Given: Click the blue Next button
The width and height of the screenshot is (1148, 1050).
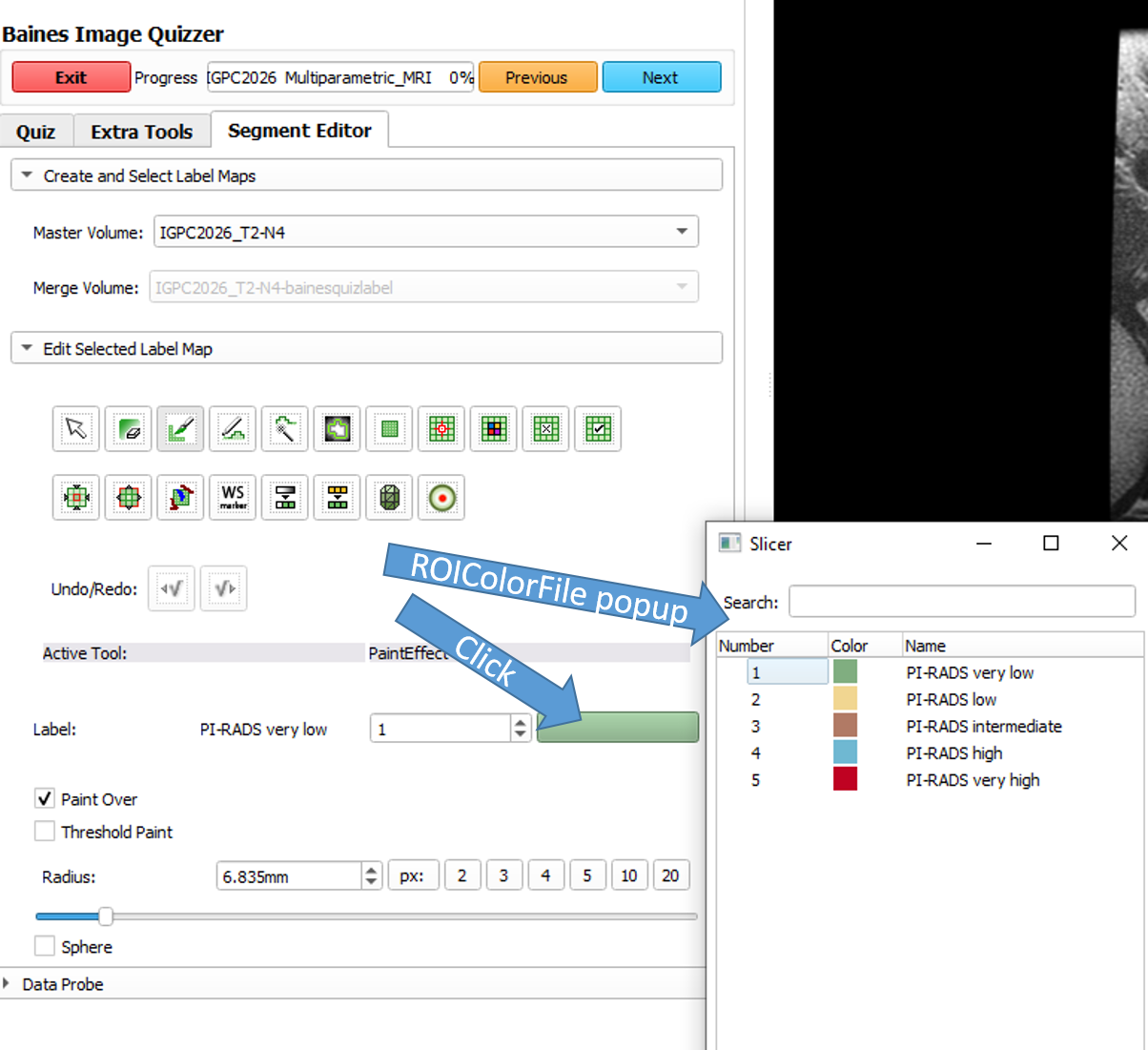Looking at the screenshot, I should tap(661, 77).
